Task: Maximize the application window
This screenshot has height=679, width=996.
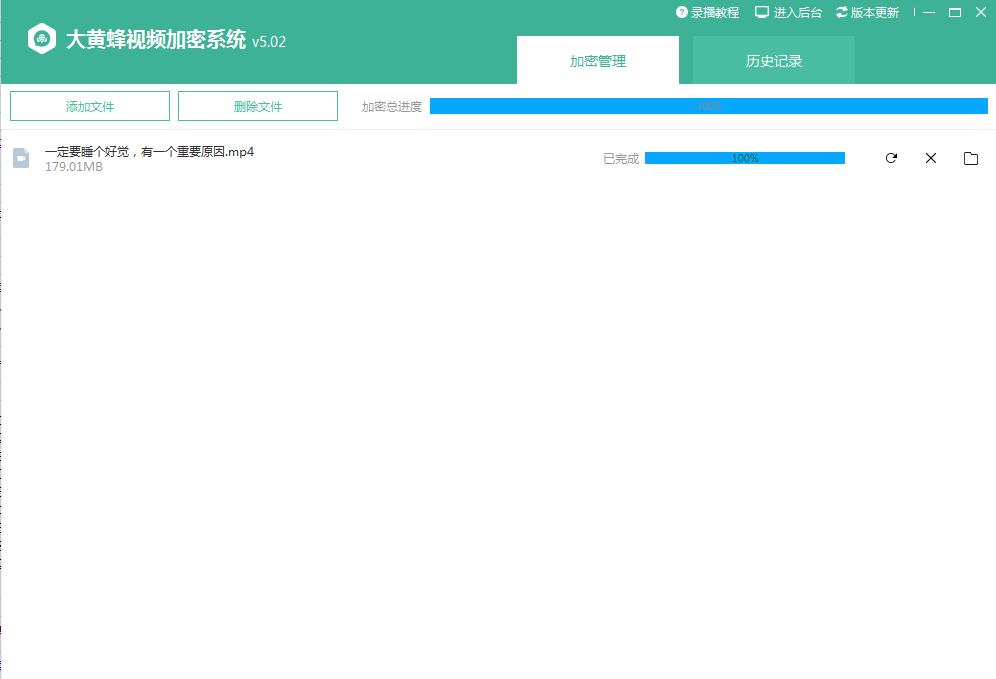Action: click(x=955, y=12)
